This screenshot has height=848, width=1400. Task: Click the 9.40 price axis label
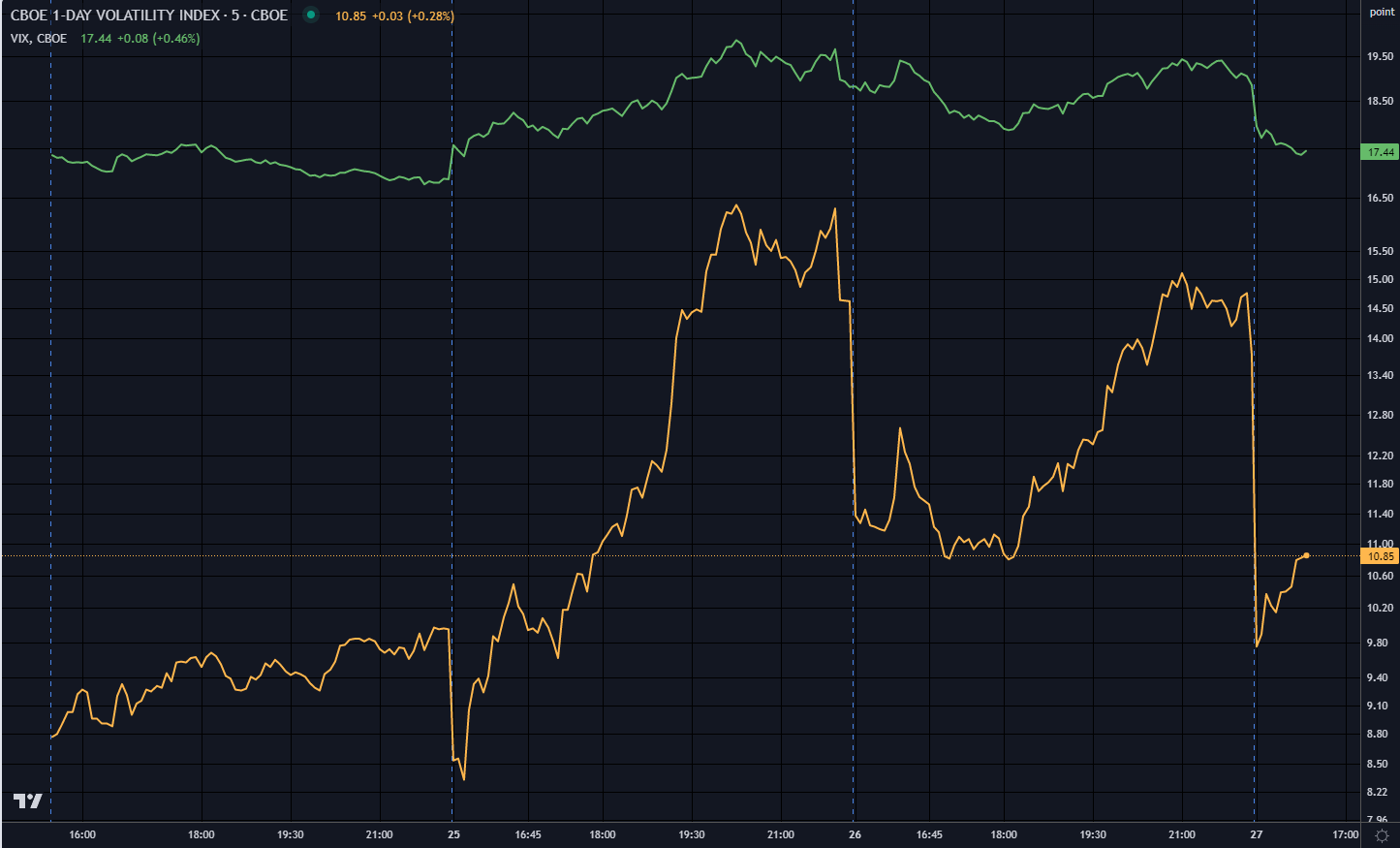coord(1380,677)
